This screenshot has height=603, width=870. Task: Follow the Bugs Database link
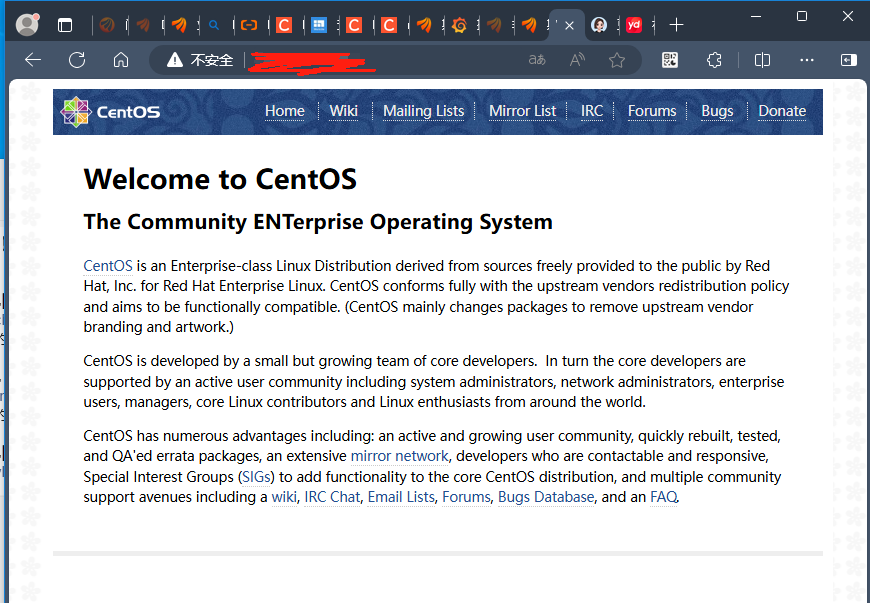(546, 497)
